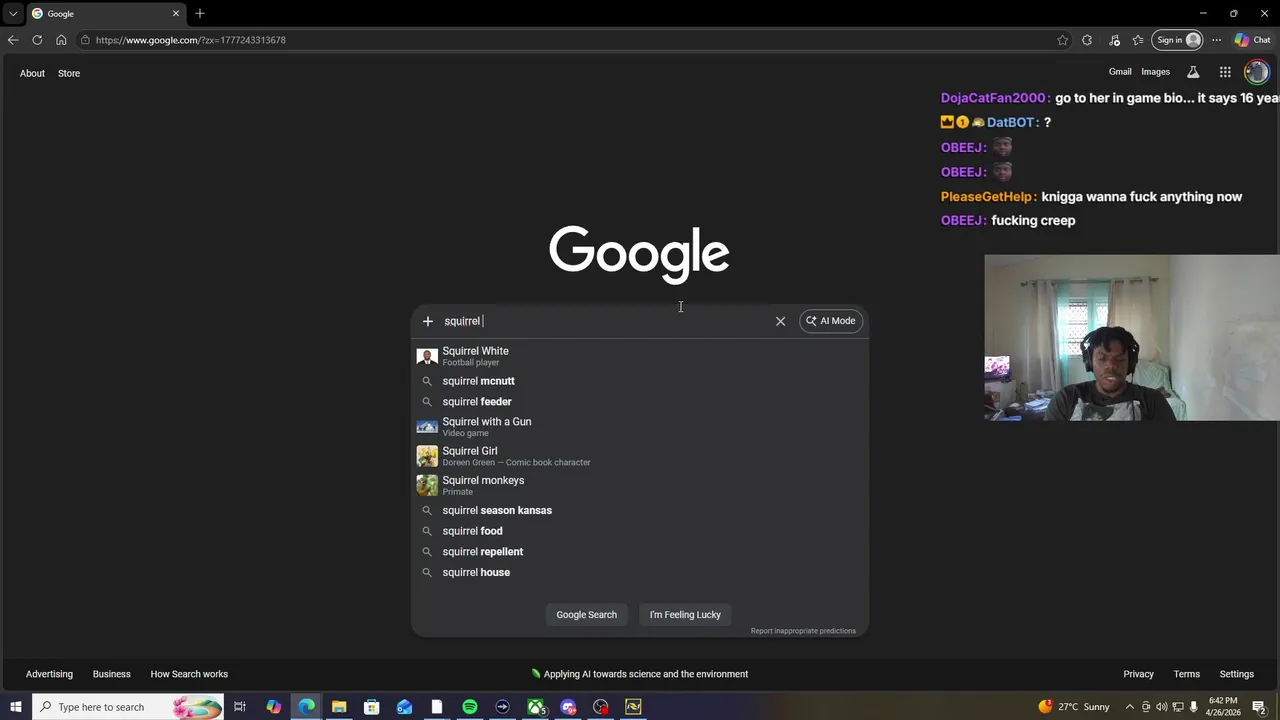Select suggestion squirrel season kansas

[640, 510]
